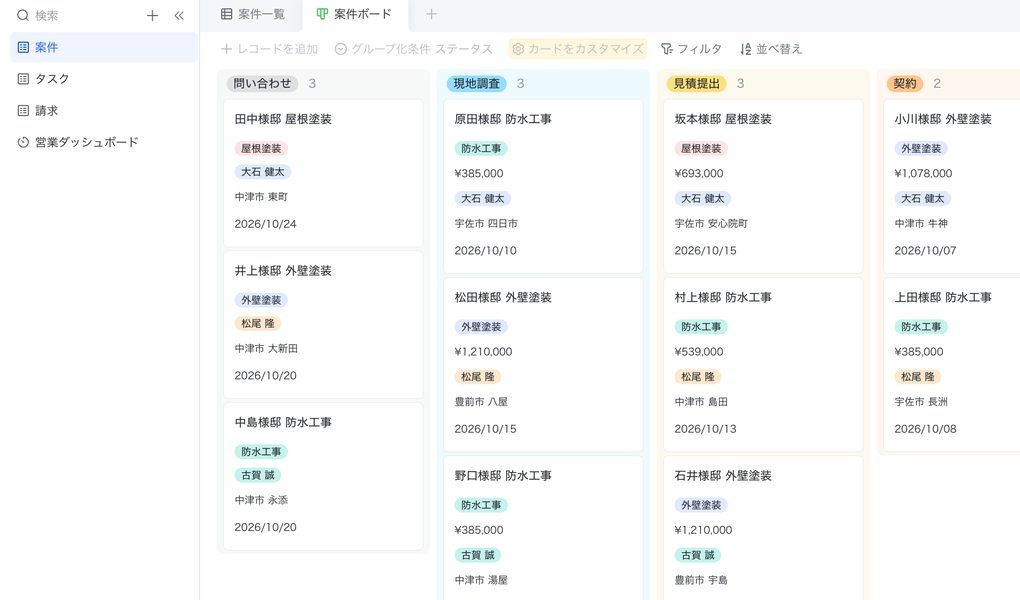The height and width of the screenshot is (600, 1020).
Task: Click the gear icon for card customization
Action: tap(518, 49)
